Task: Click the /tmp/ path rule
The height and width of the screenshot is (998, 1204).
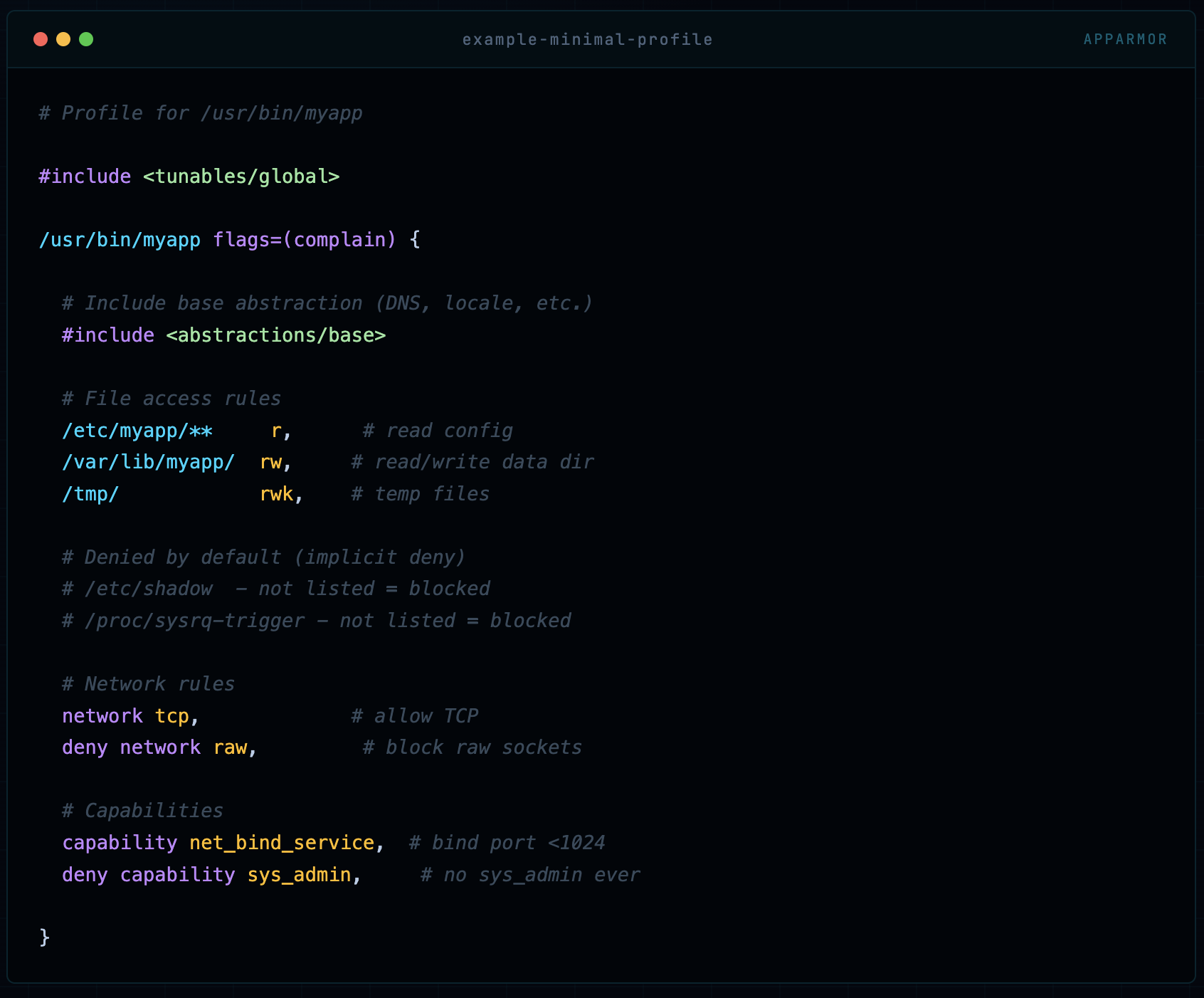Action: (90, 494)
